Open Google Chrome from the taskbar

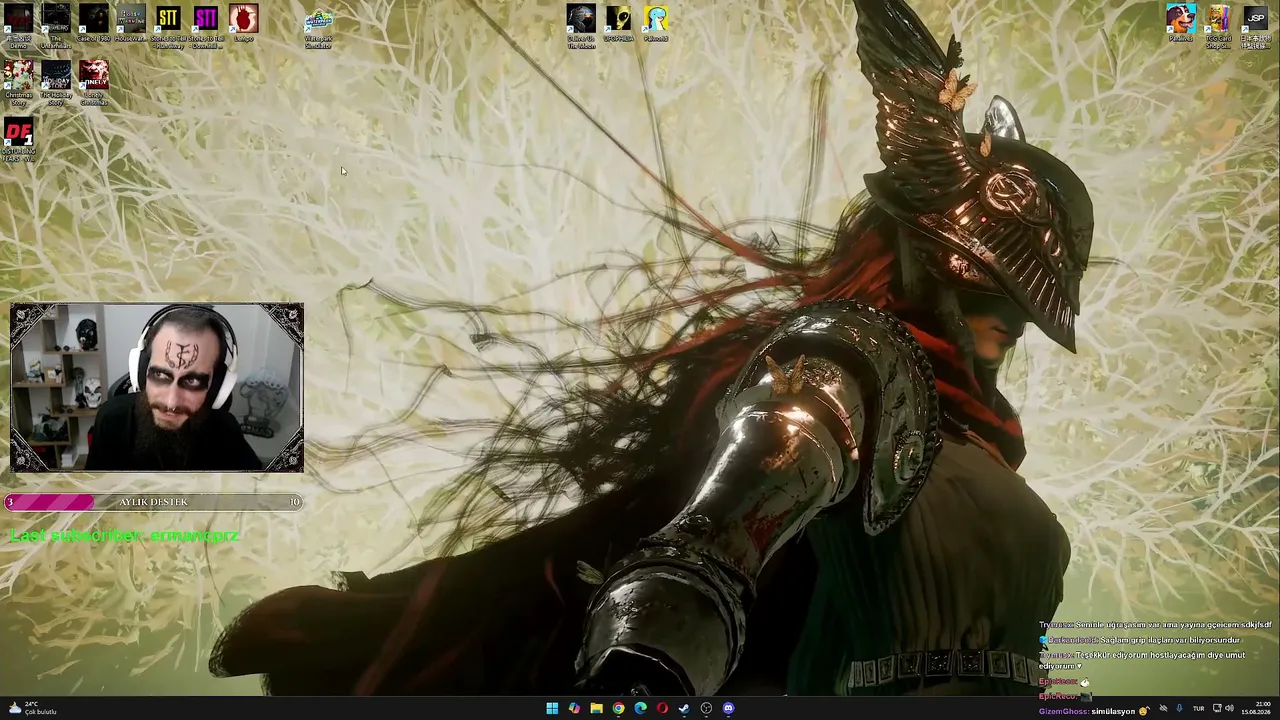(618, 708)
